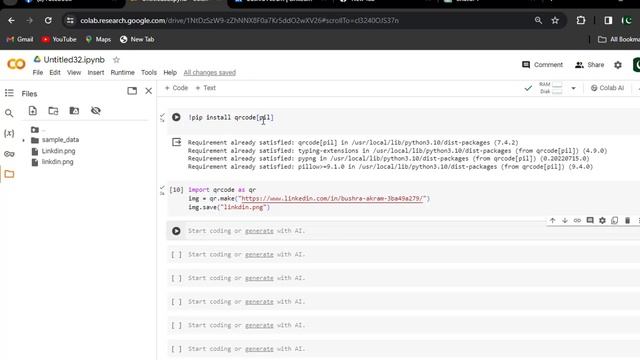This screenshot has width=640, height=360.
Task: Mirror cell in tab icon
Action: 615,220
